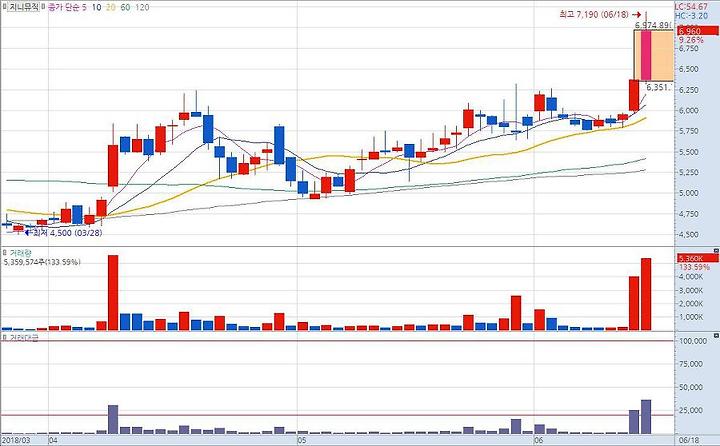This screenshot has height=446, width=720.
Task: Click the 4,500 price axis label
Action: (x=689, y=235)
